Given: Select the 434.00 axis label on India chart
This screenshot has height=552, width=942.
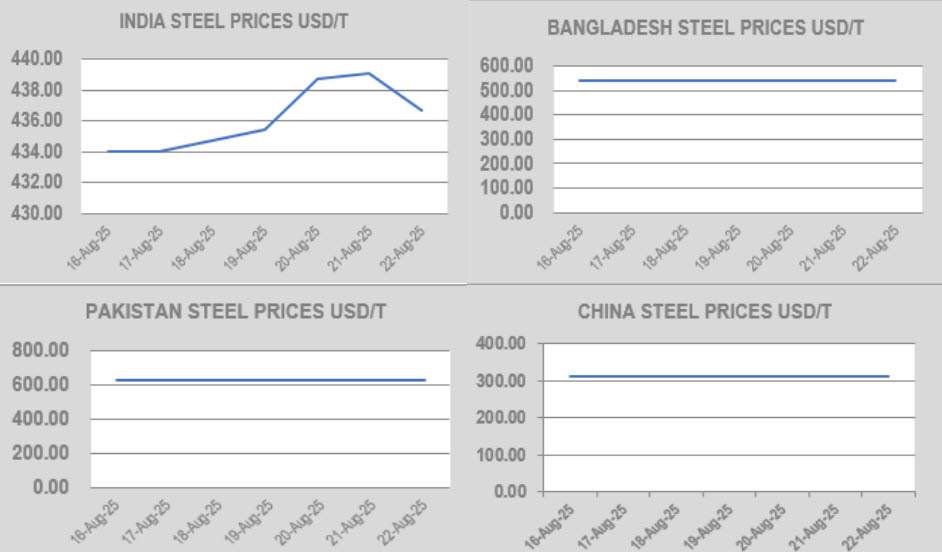Looking at the screenshot, I should coord(37,152).
